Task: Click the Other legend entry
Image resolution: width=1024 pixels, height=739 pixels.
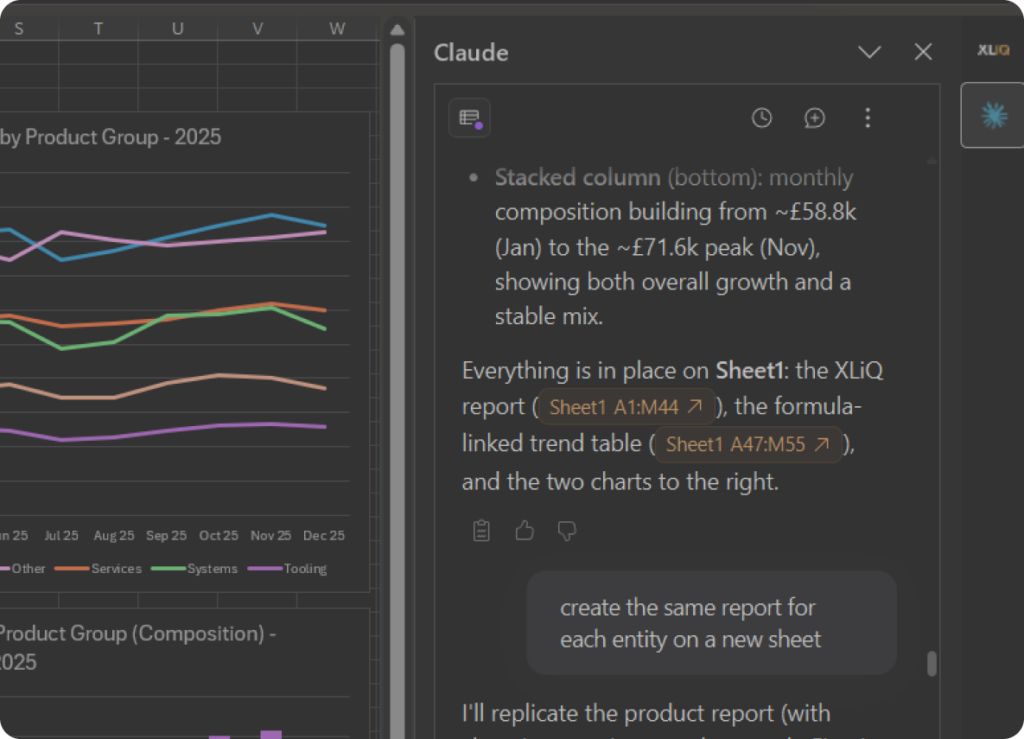Action: [23, 569]
